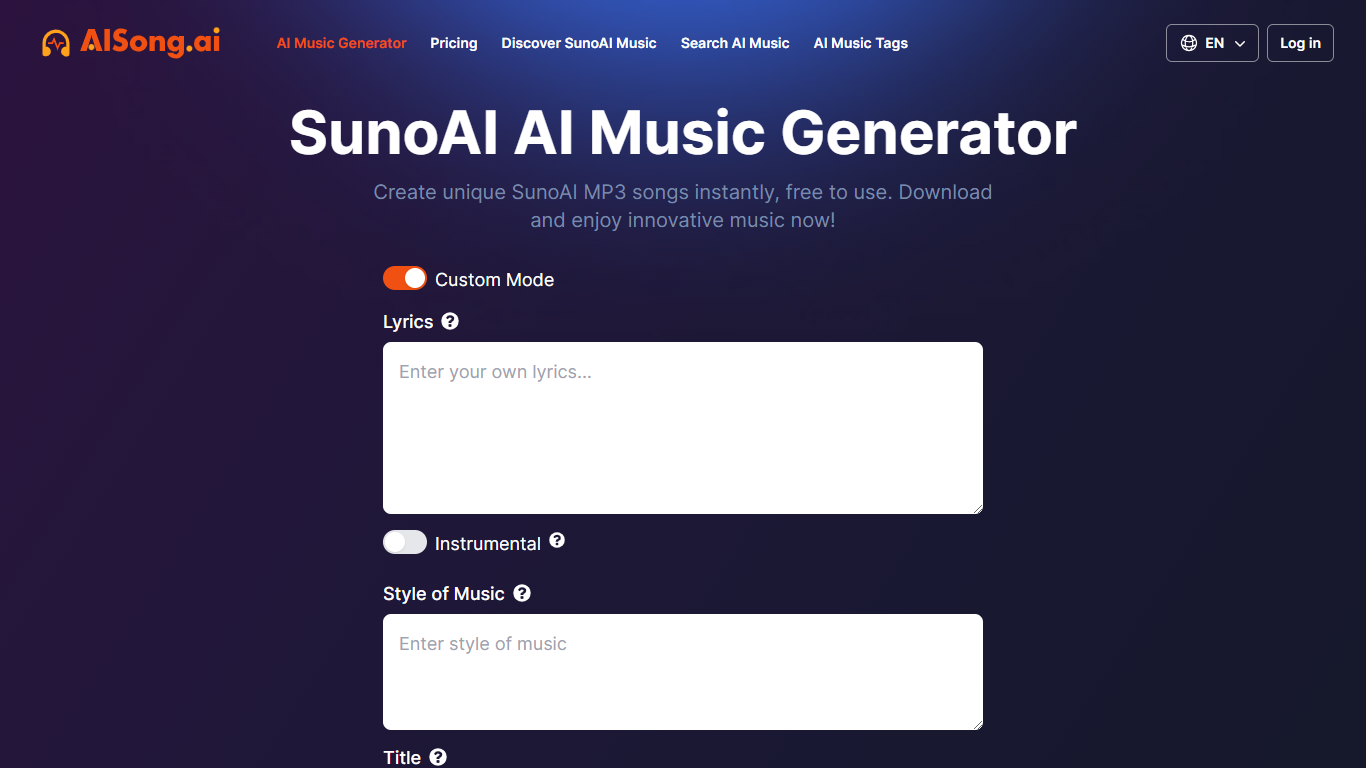
Task: Open the EN language dropdown
Action: (x=1212, y=43)
